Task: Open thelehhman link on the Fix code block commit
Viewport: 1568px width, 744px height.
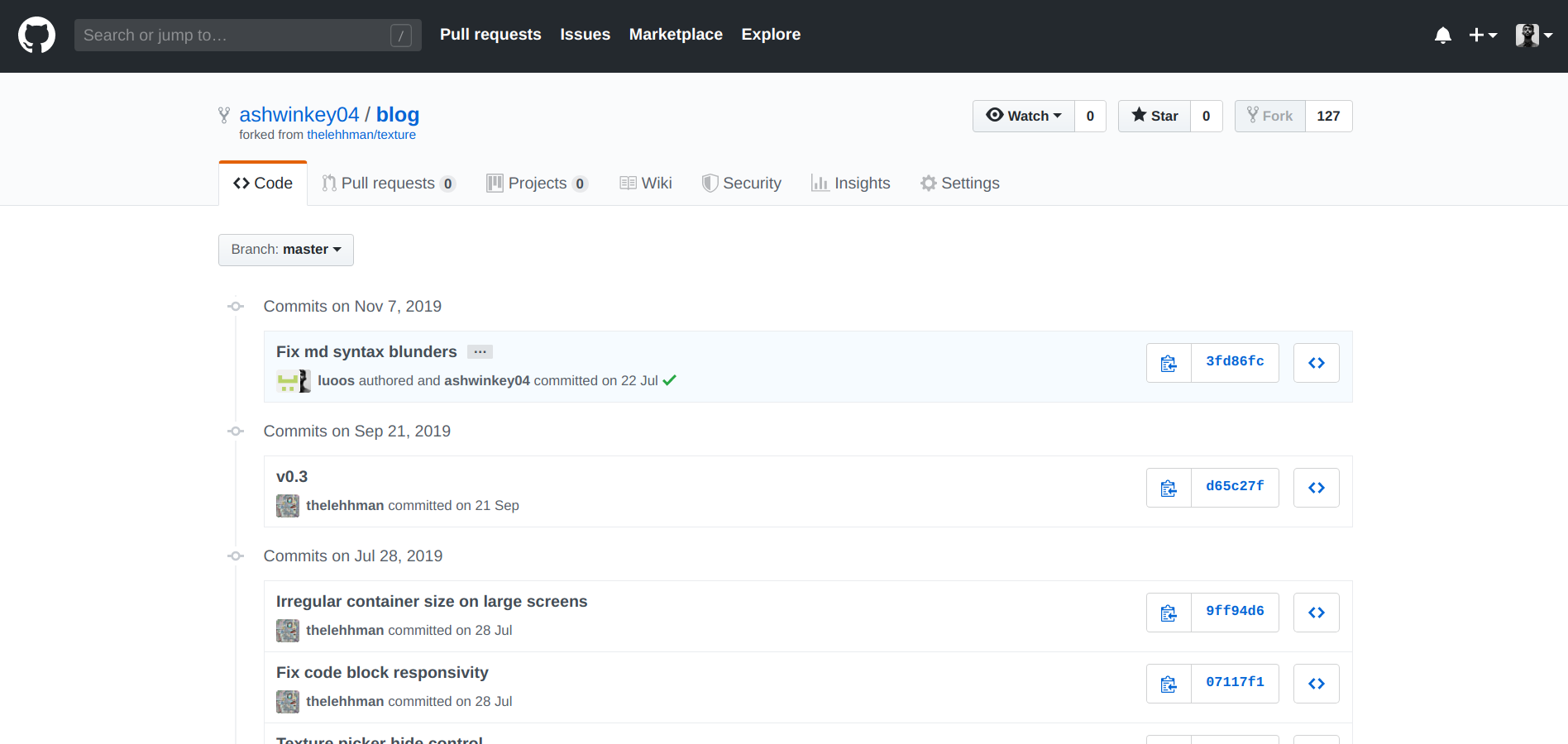Action: (345, 701)
